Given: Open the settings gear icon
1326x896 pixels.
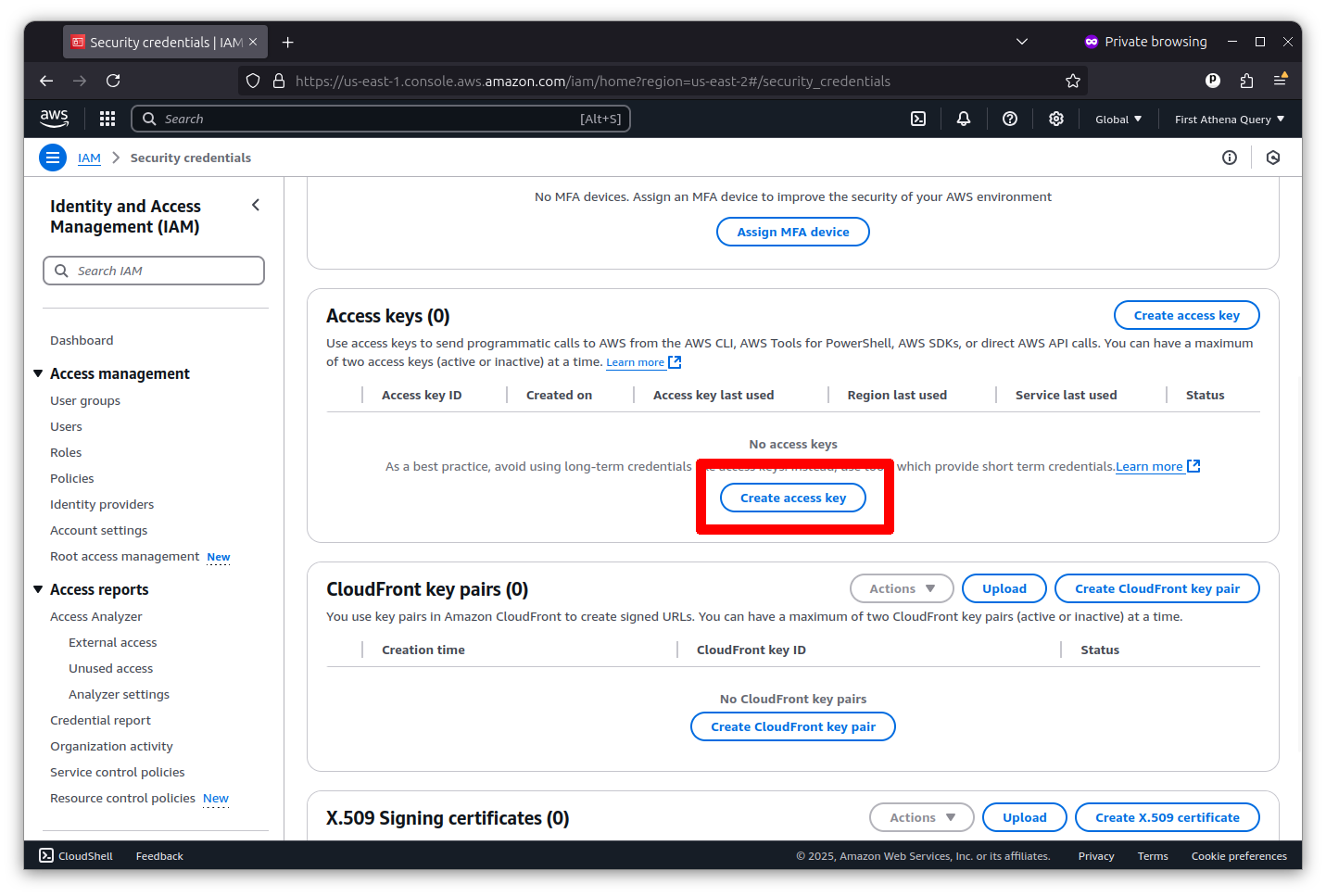Looking at the screenshot, I should click(1056, 119).
